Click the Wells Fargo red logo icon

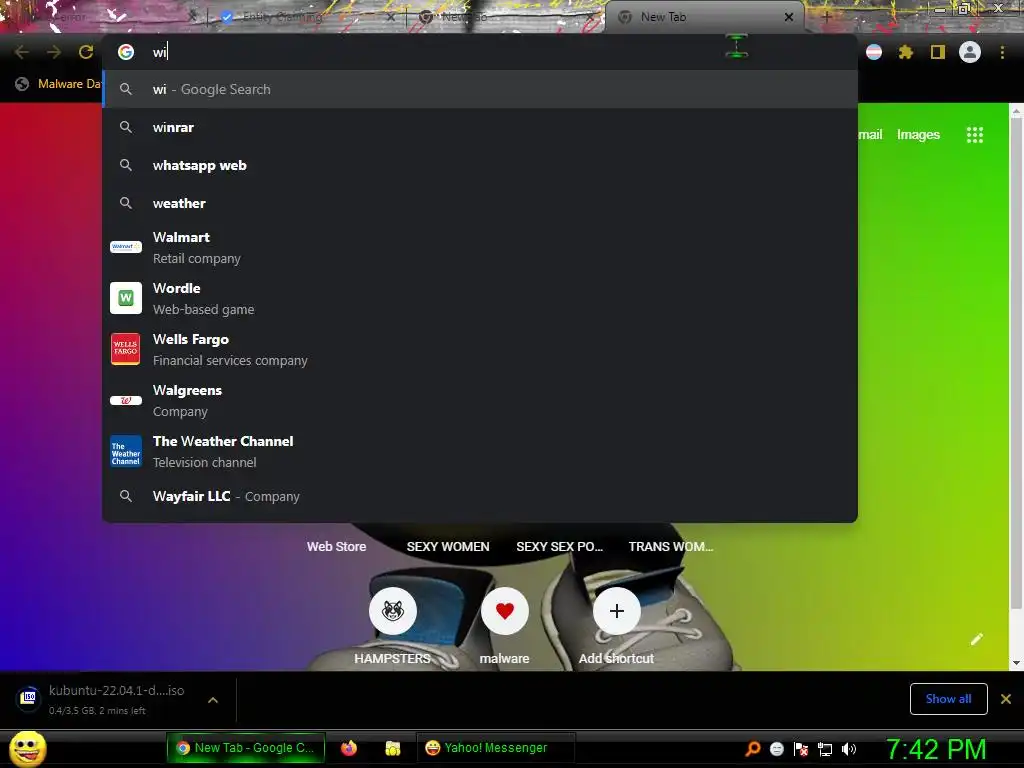[126, 349]
